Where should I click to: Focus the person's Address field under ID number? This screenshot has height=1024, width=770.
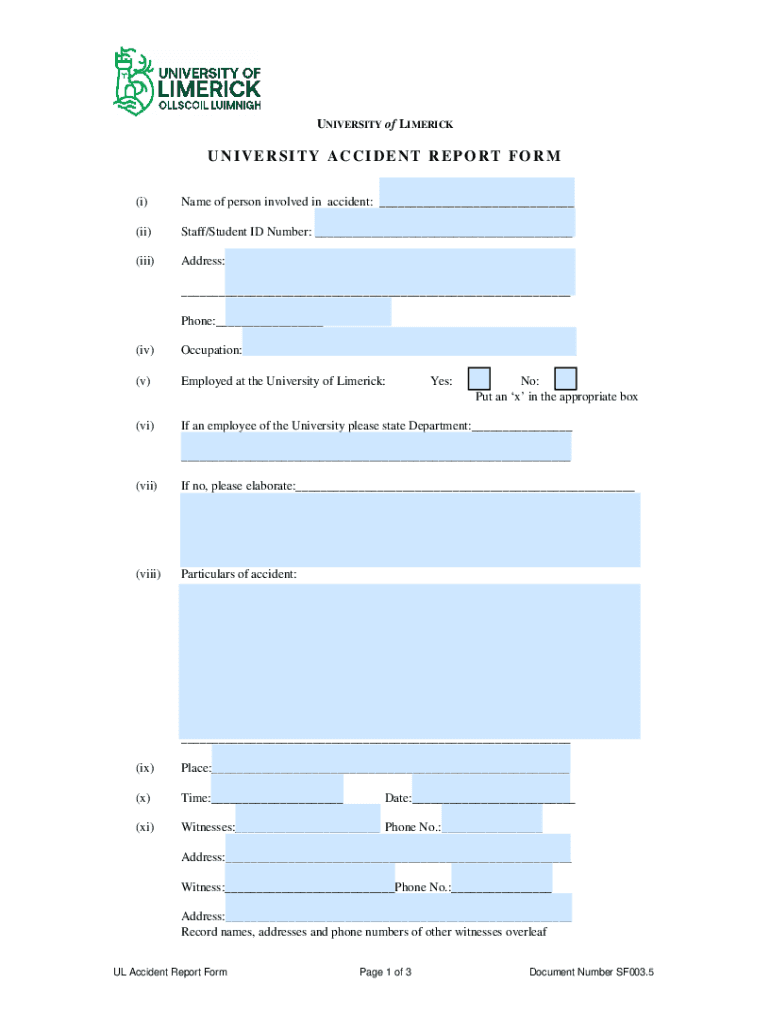400,271
